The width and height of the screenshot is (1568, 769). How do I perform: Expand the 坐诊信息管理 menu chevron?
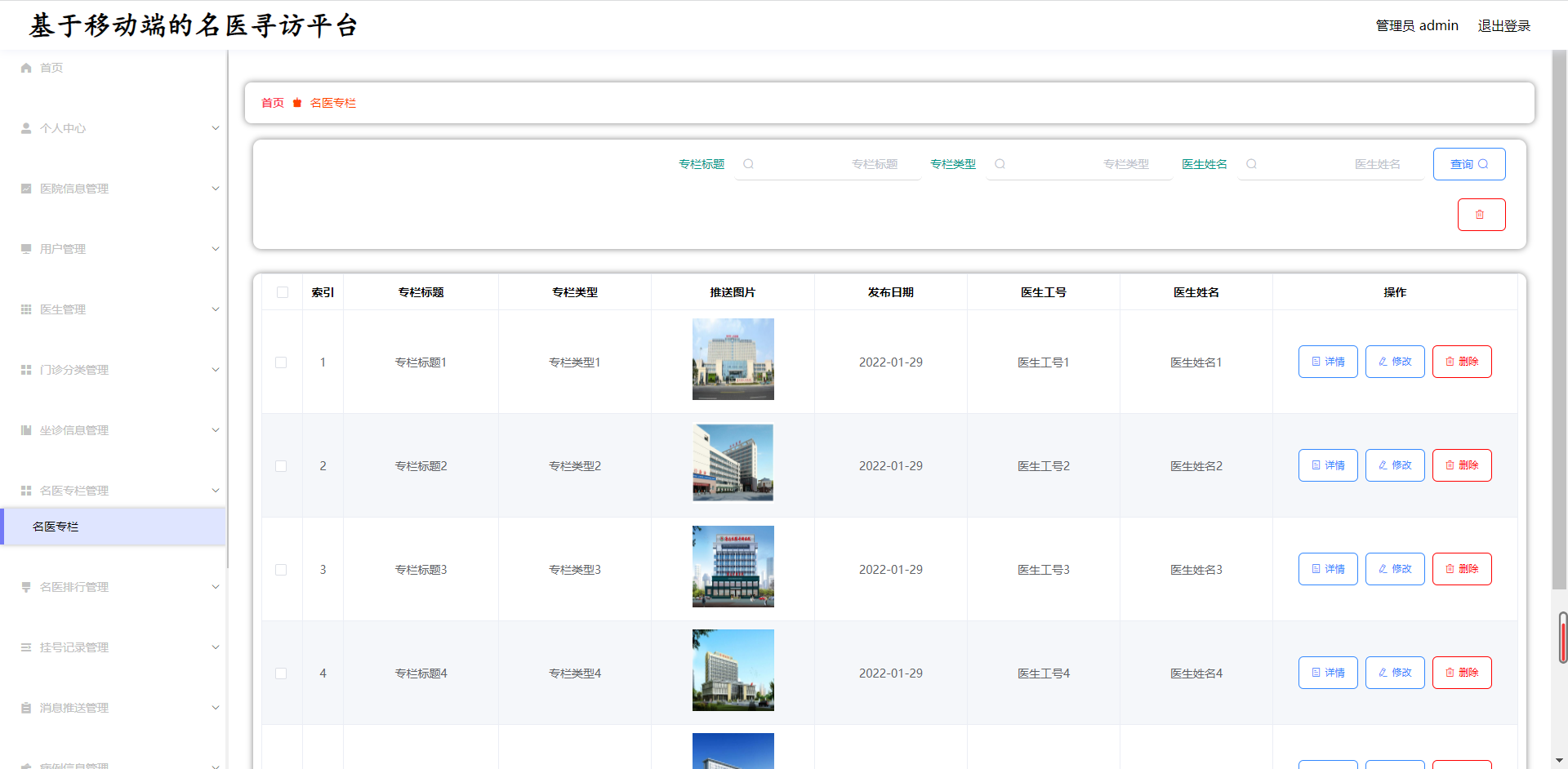coord(216,430)
